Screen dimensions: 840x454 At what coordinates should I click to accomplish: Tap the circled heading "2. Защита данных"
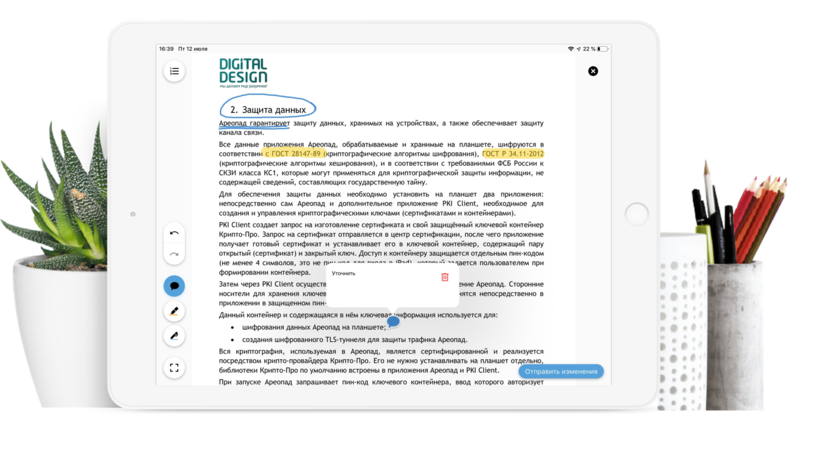pos(267,108)
